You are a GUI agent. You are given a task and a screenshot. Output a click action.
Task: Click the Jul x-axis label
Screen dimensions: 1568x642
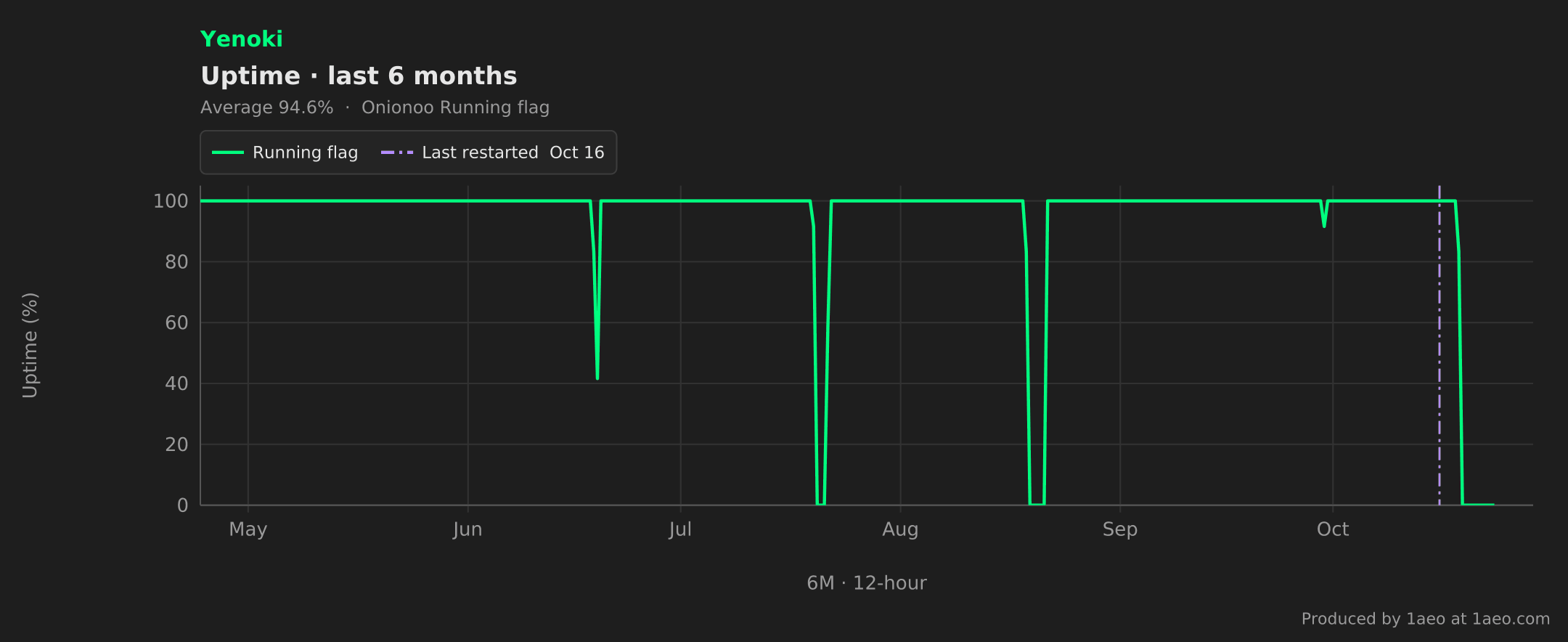pos(680,529)
